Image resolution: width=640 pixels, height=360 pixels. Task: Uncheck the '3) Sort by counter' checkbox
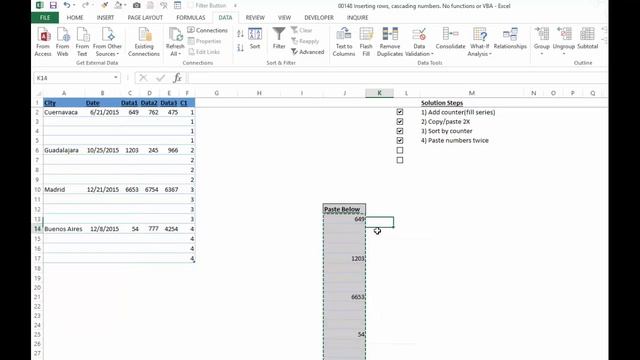tap(400, 131)
